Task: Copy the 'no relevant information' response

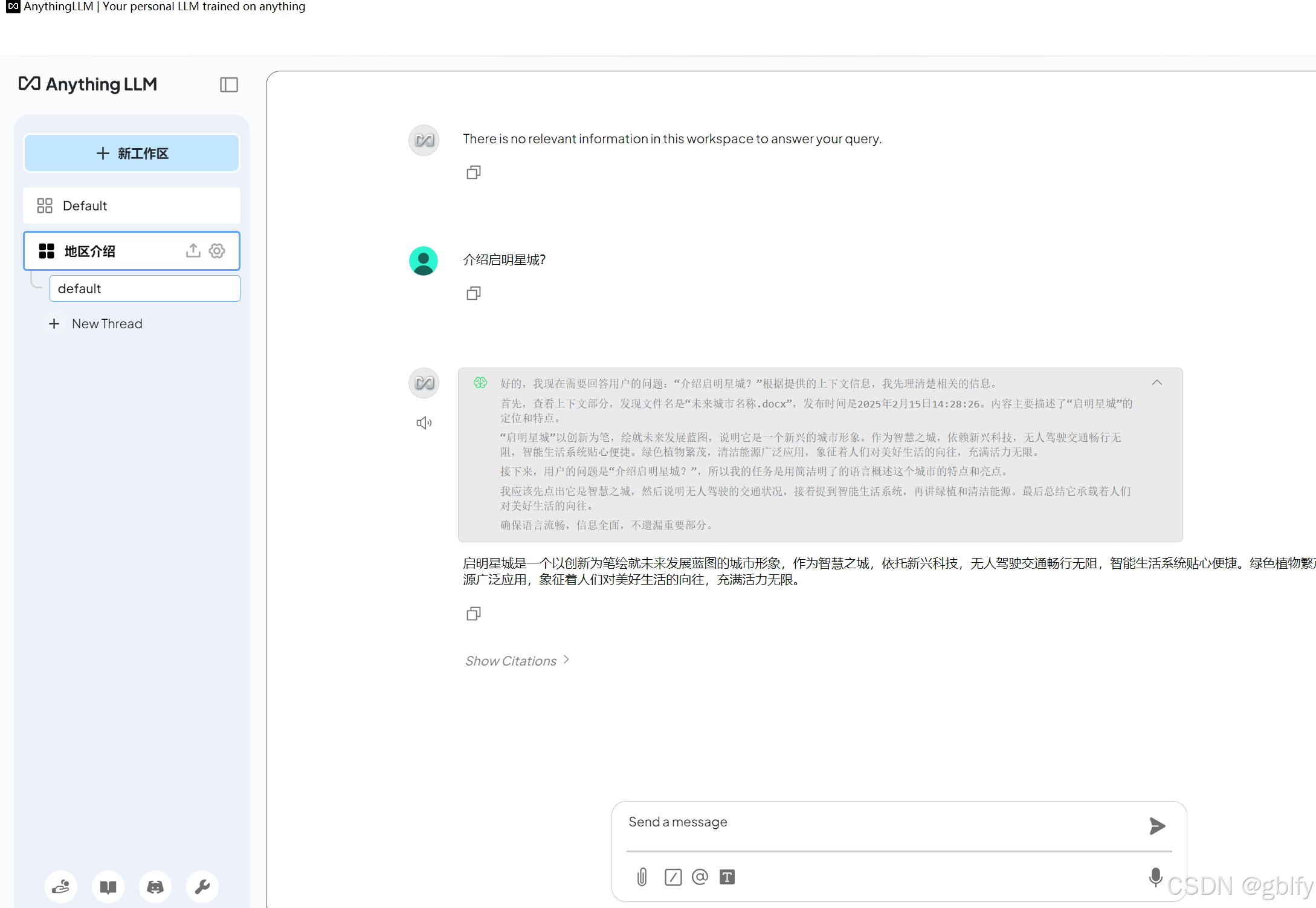Action: point(474,173)
